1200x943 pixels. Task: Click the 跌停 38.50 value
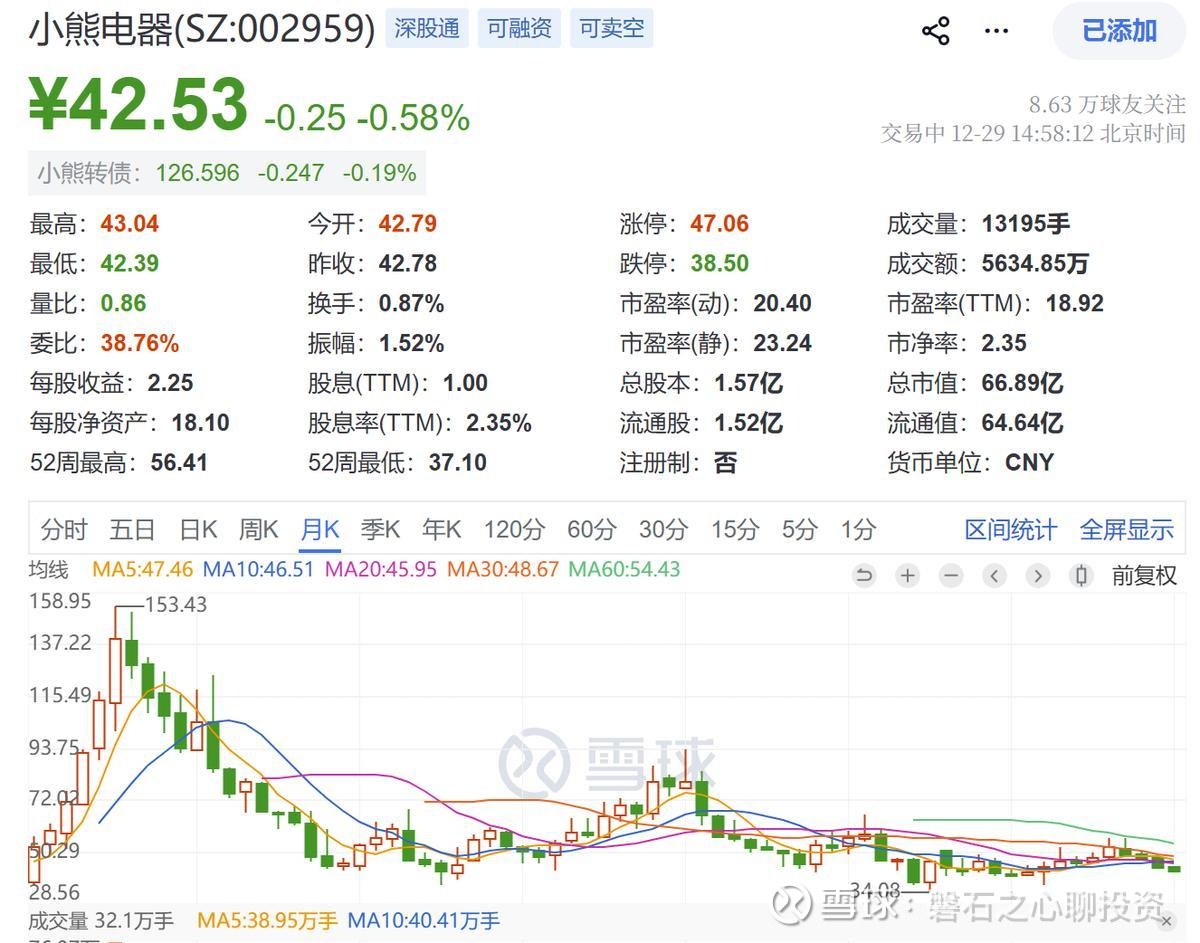point(720,264)
